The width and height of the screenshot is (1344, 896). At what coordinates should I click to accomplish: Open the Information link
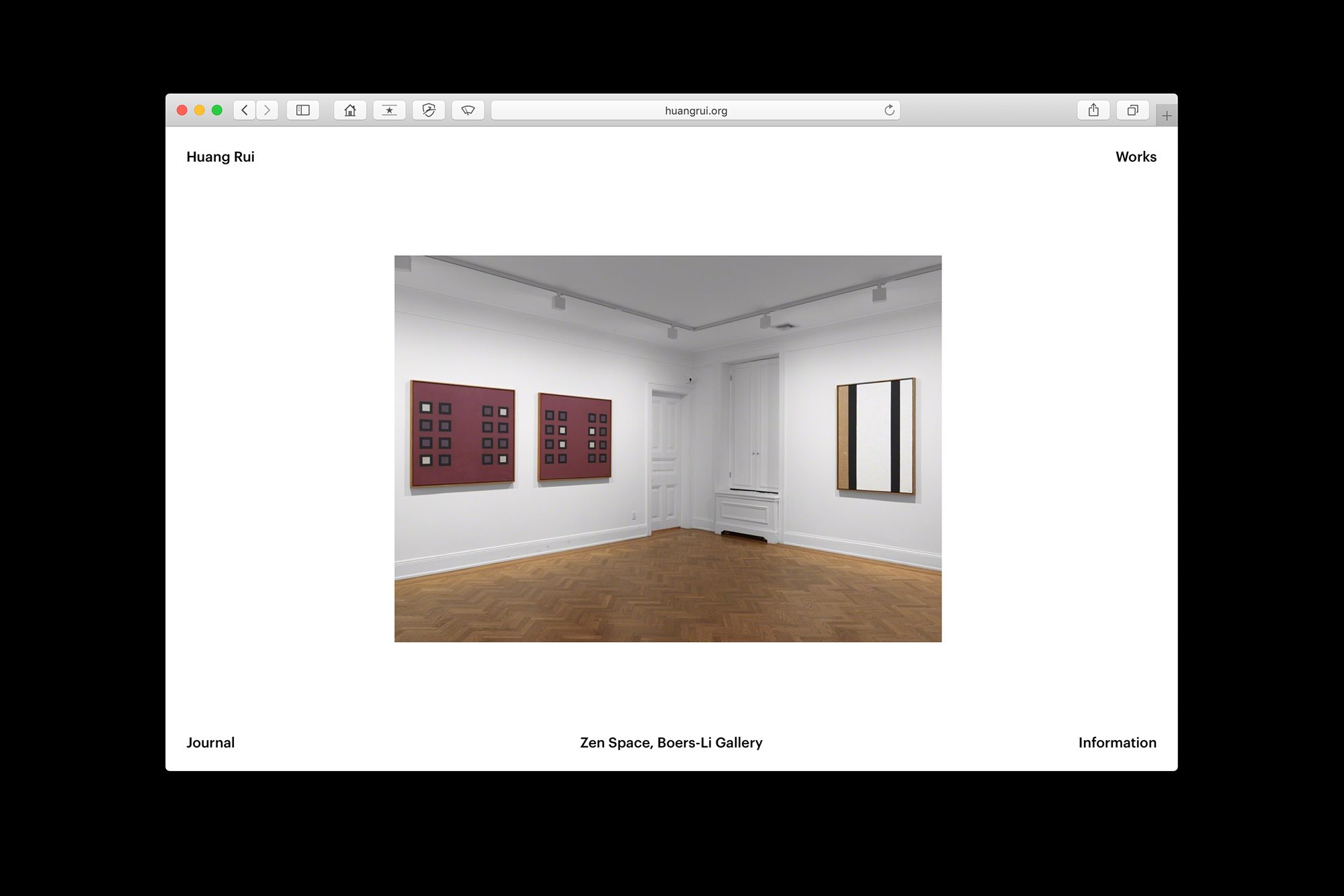coord(1117,742)
